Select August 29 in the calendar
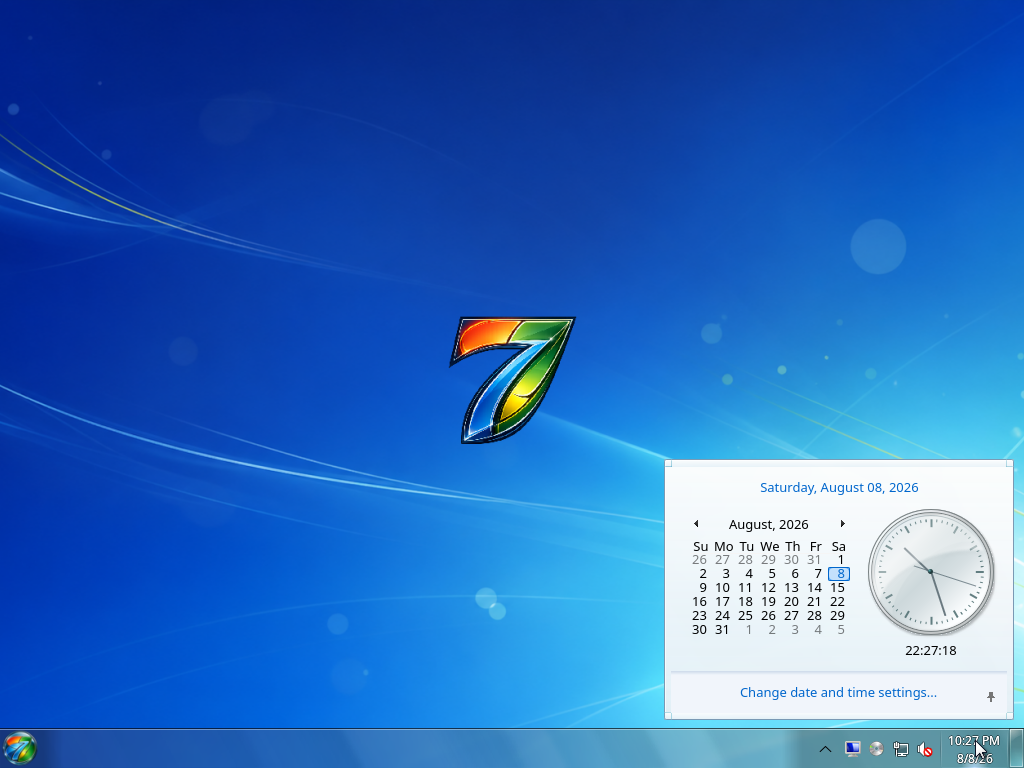Screen dimensions: 1024x768 click(x=838, y=616)
